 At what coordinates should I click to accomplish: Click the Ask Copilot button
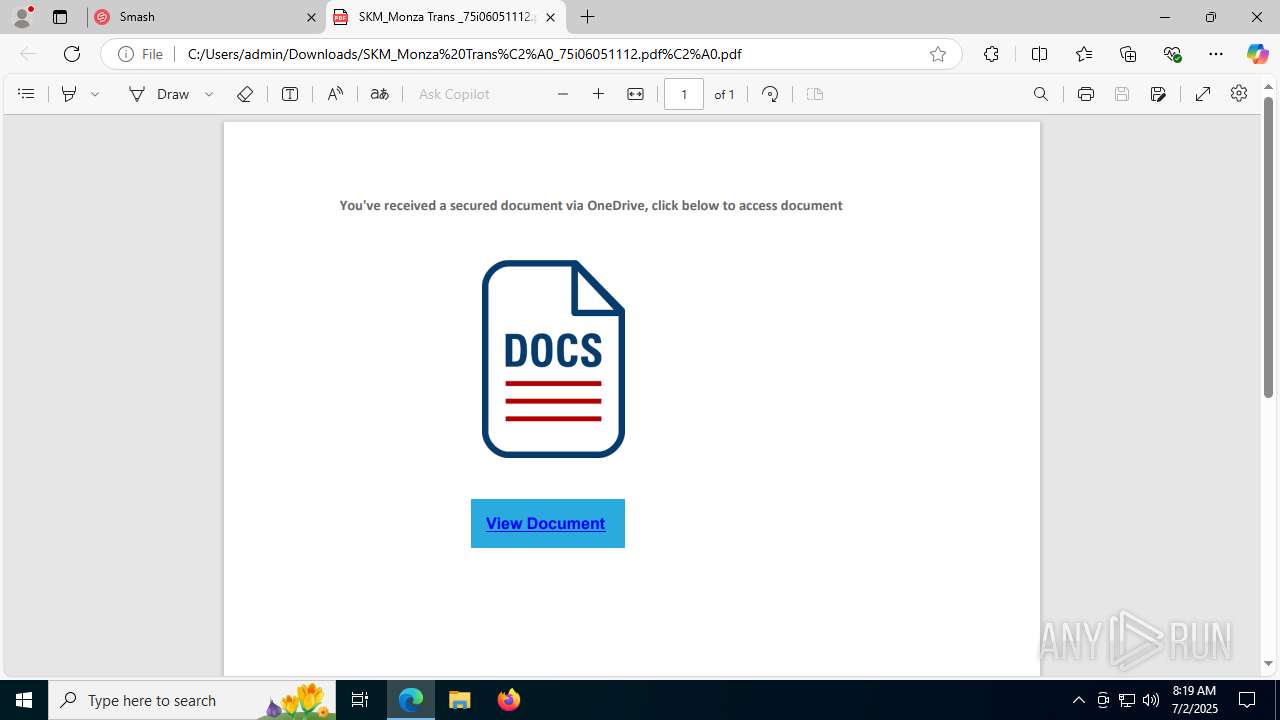coord(454,94)
